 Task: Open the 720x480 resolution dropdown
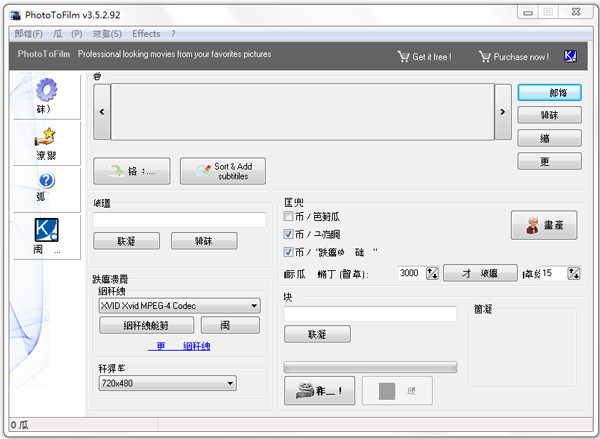168,383
